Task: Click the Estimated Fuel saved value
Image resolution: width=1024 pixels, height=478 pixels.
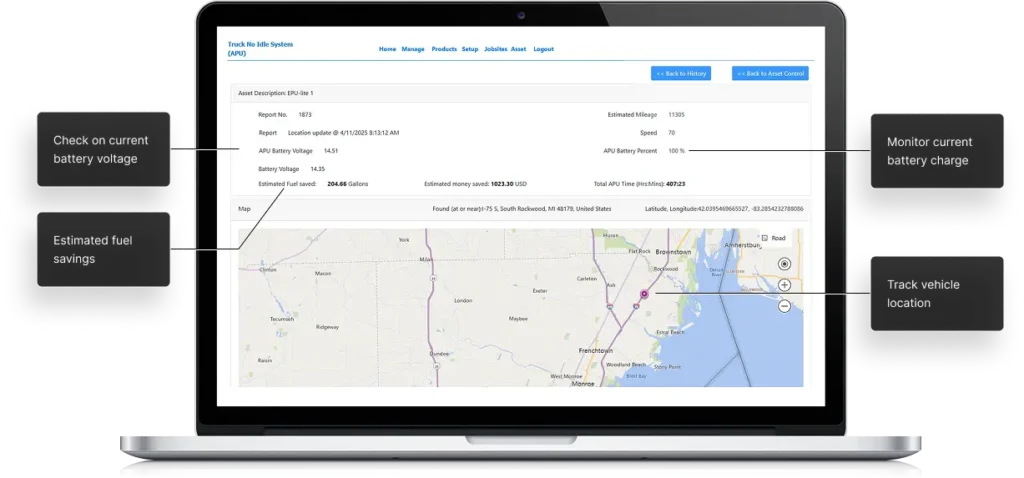Action: tap(343, 184)
